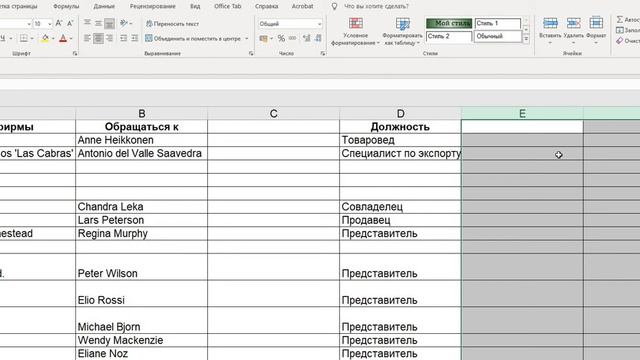Apply red font color A icon
640x360 pixels.
coord(63,39)
